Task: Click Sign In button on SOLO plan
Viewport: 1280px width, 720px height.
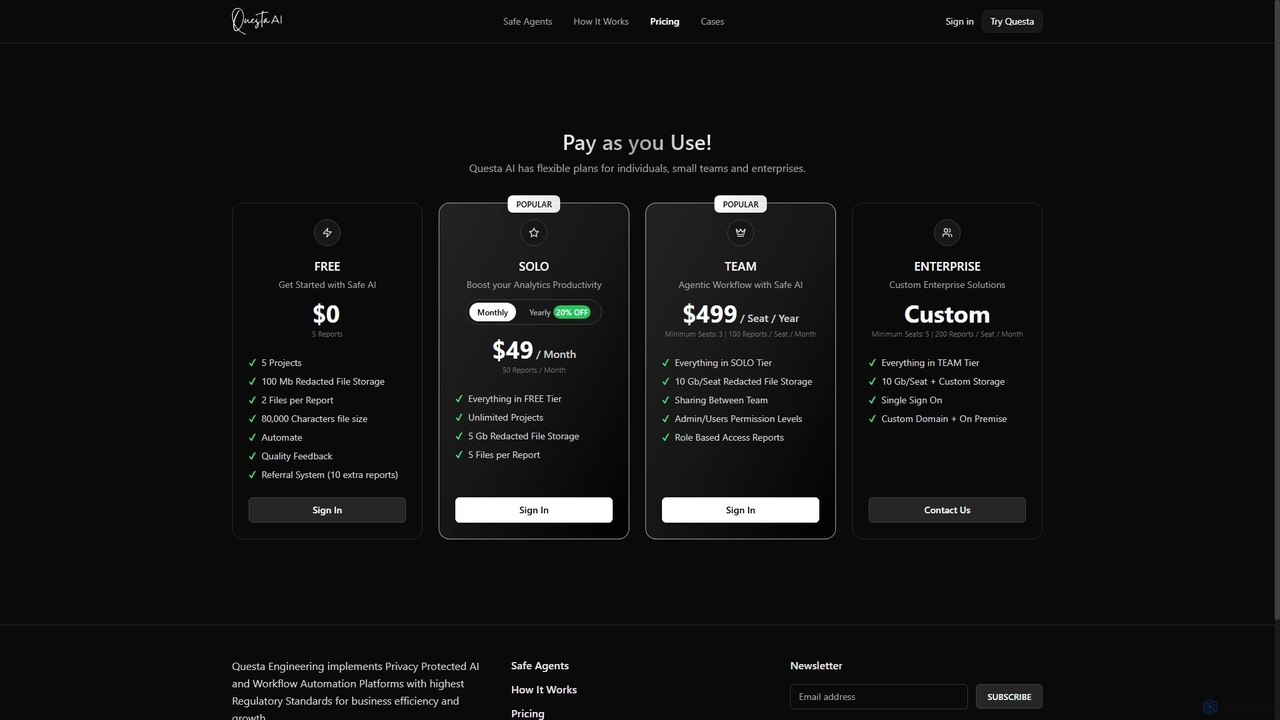Action: pyautogui.click(x=534, y=510)
